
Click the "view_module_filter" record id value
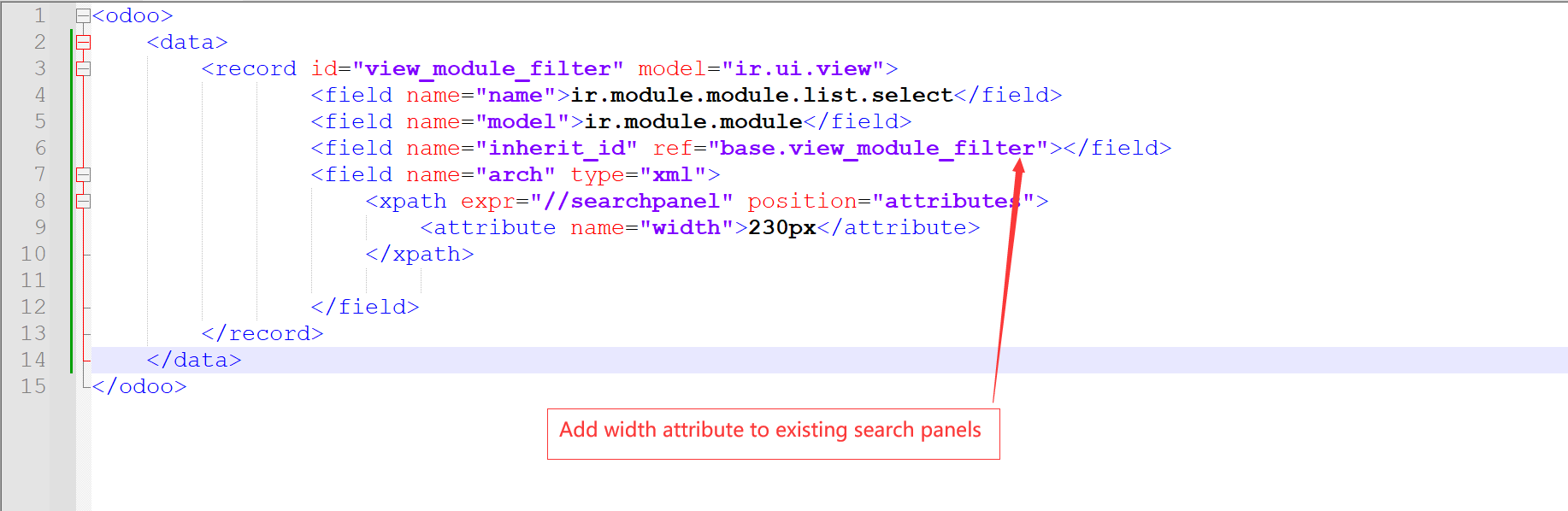pyautogui.click(x=488, y=68)
